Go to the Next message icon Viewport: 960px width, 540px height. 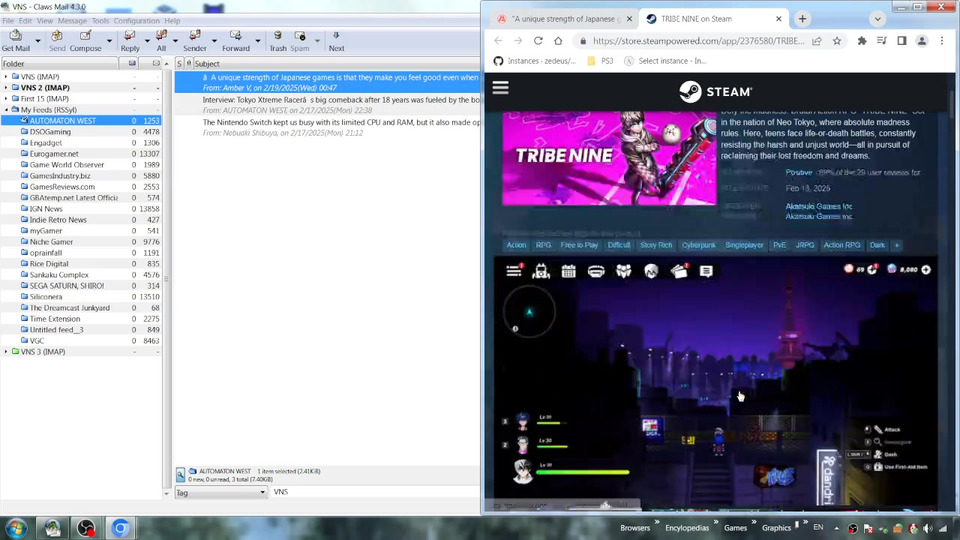point(336,41)
